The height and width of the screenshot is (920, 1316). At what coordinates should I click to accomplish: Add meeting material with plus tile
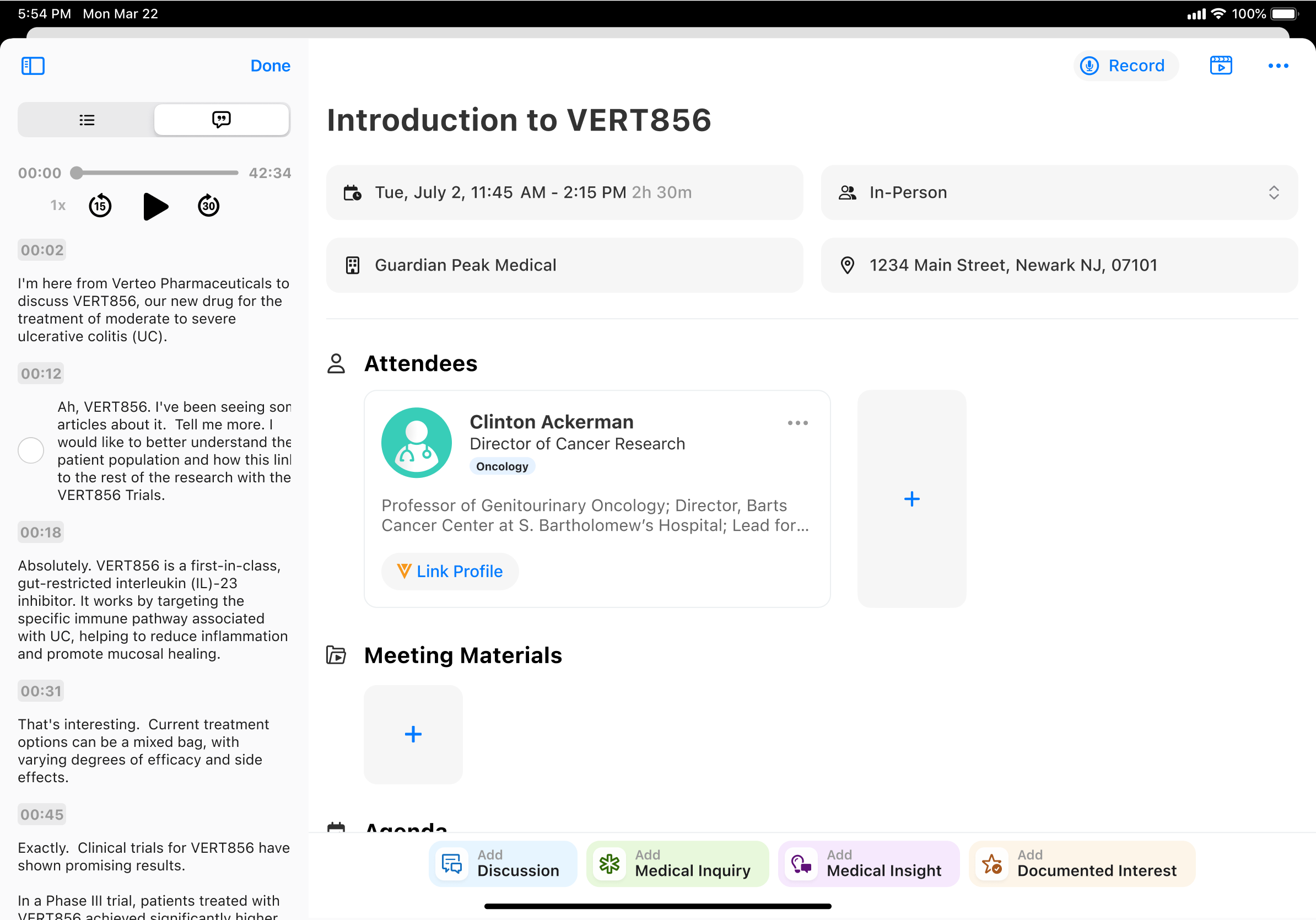tap(413, 734)
